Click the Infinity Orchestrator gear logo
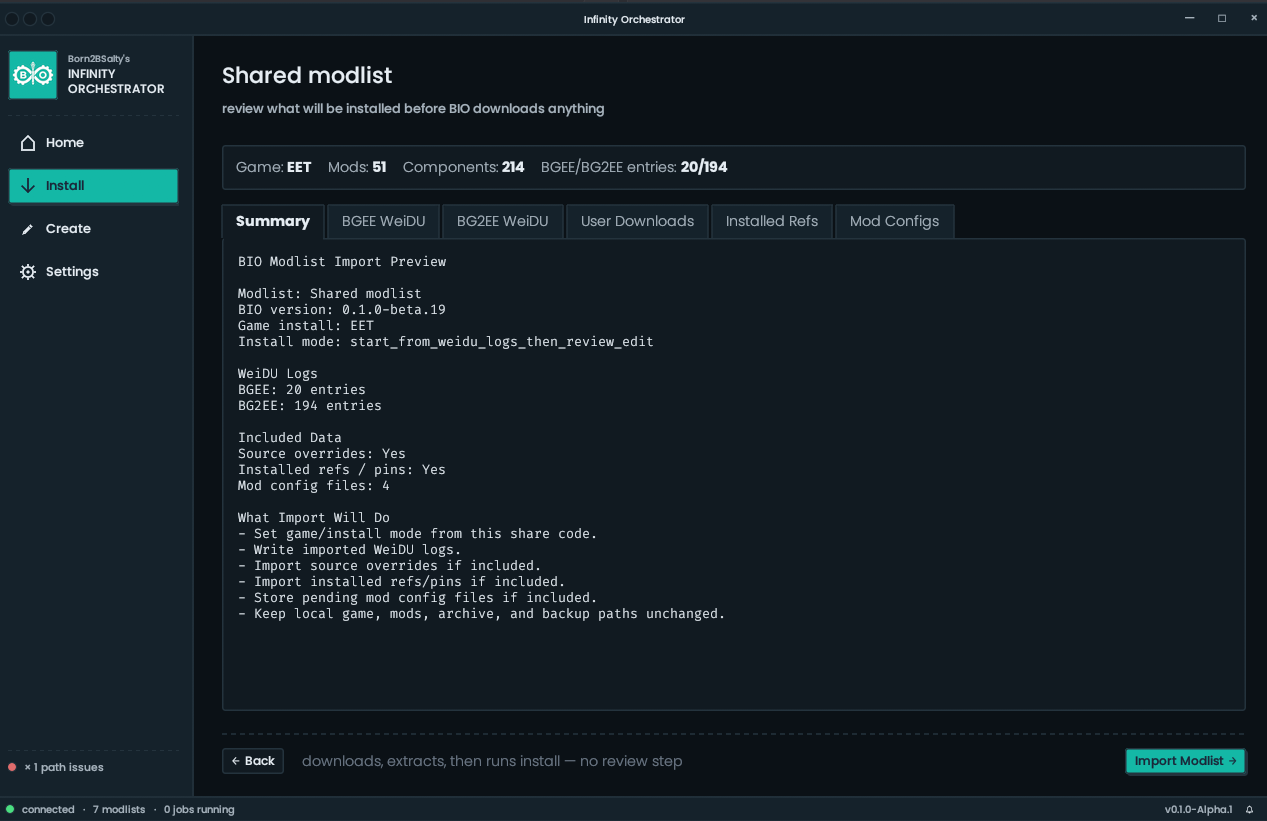1267x821 pixels. click(33, 75)
